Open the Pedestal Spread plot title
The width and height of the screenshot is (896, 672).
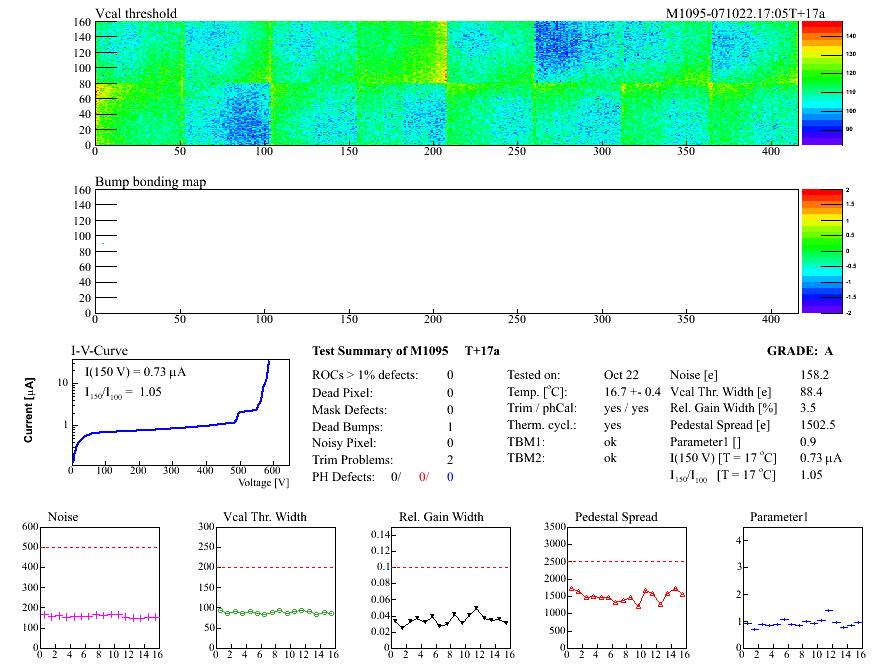click(616, 517)
